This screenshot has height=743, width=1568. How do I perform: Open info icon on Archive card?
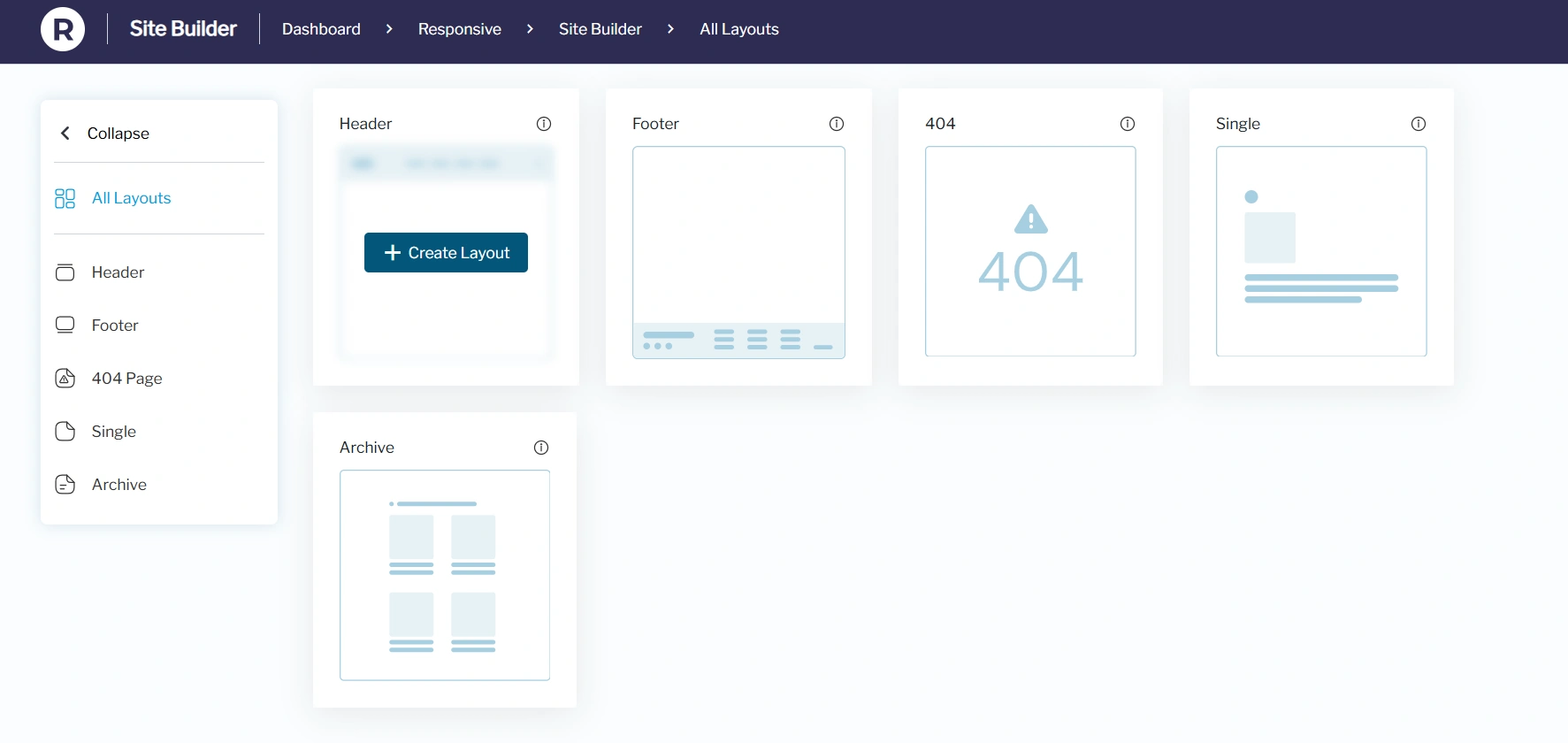[541, 448]
